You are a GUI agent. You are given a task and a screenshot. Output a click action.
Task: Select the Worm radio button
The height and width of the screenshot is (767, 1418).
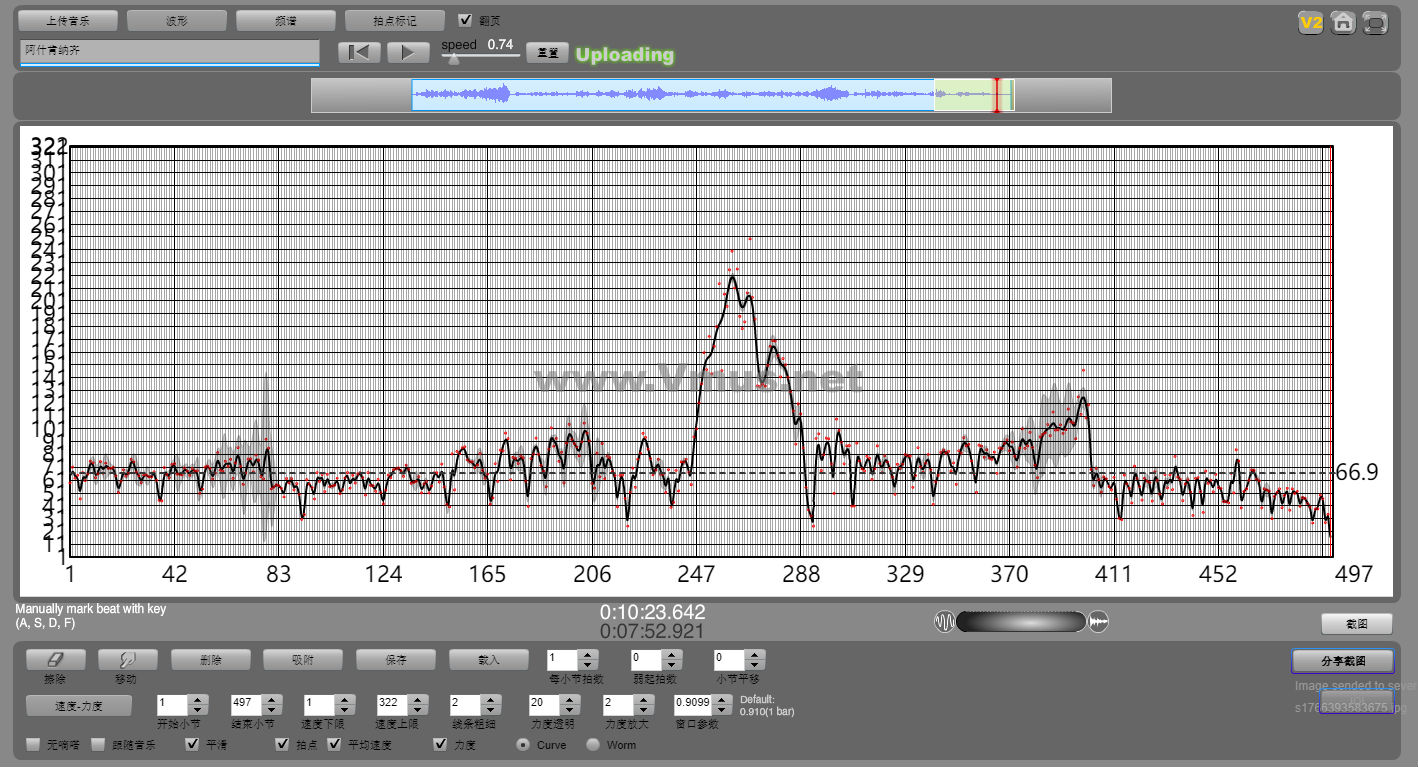tap(593, 745)
